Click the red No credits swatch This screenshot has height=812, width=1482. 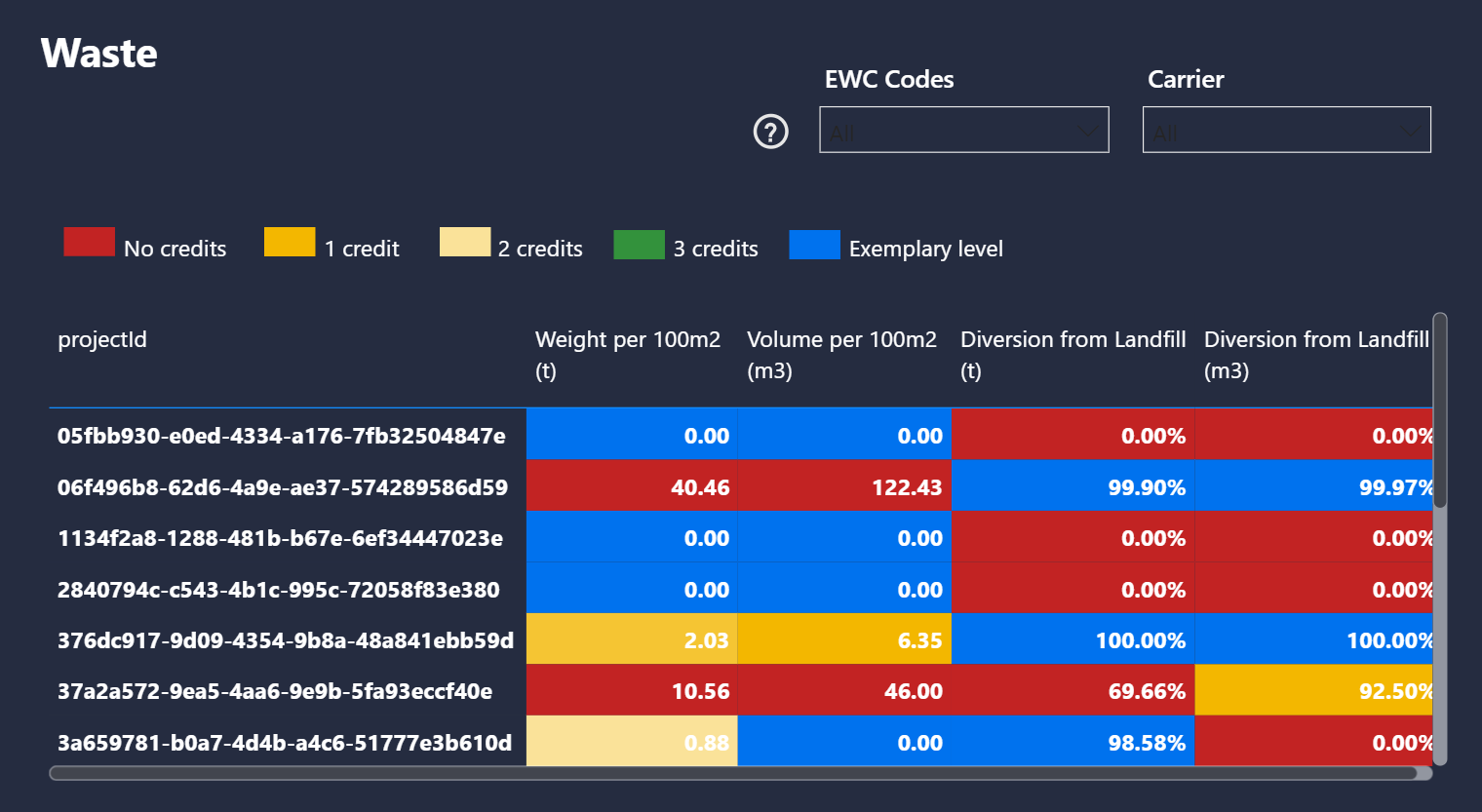point(89,242)
